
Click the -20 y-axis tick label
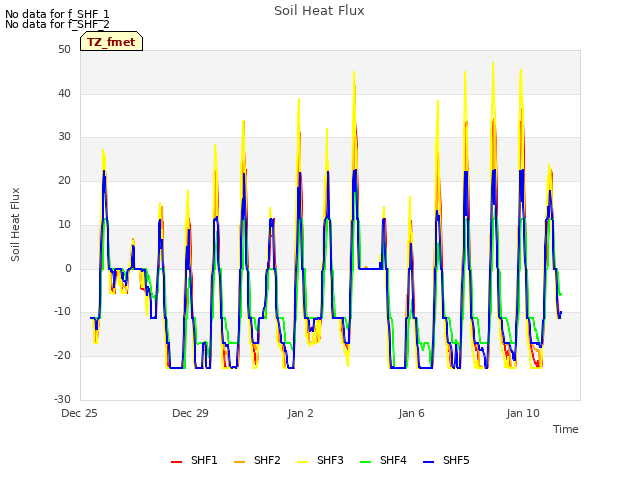62,356
